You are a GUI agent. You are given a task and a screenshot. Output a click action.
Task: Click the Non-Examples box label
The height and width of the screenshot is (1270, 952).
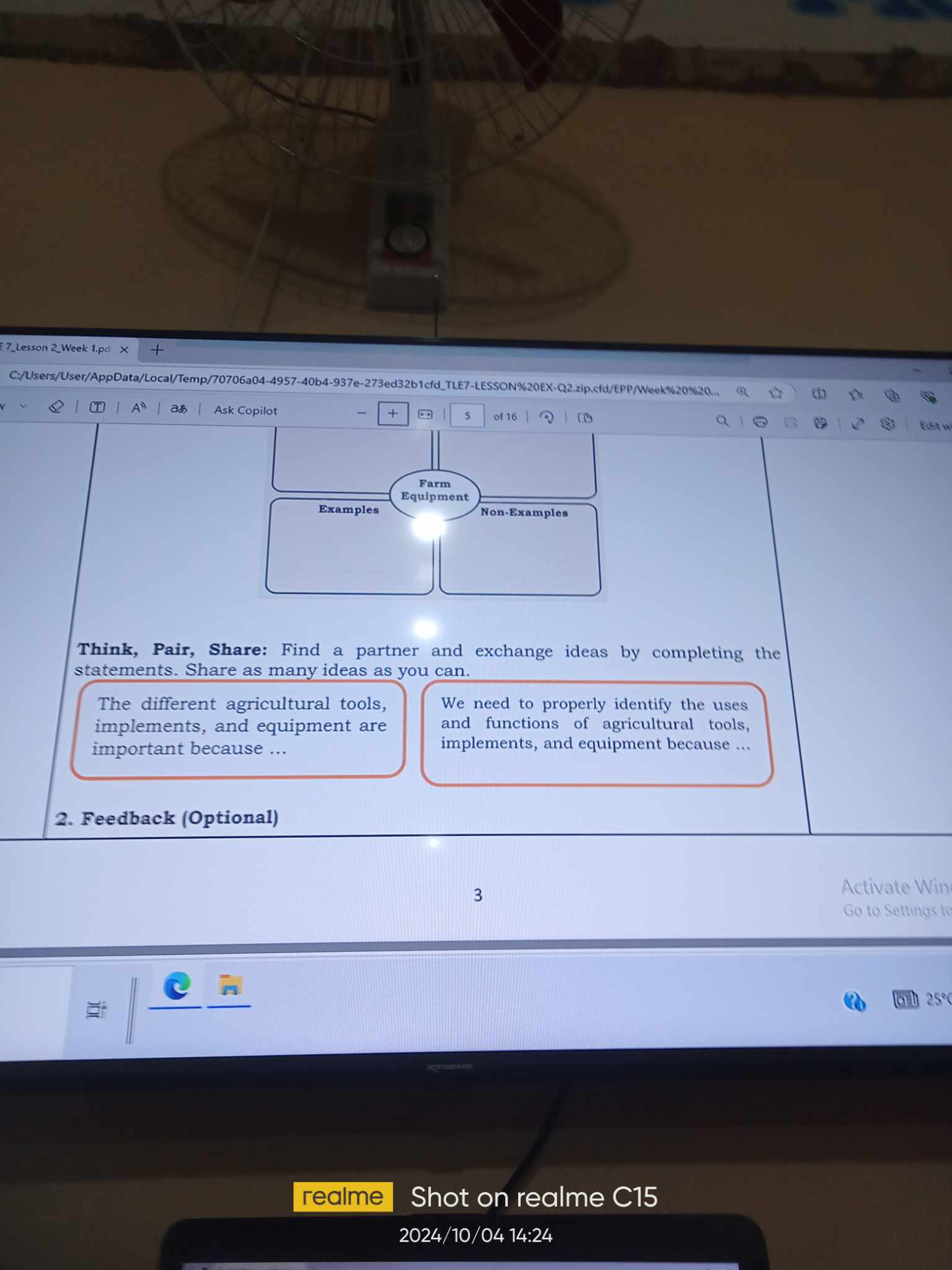524,512
